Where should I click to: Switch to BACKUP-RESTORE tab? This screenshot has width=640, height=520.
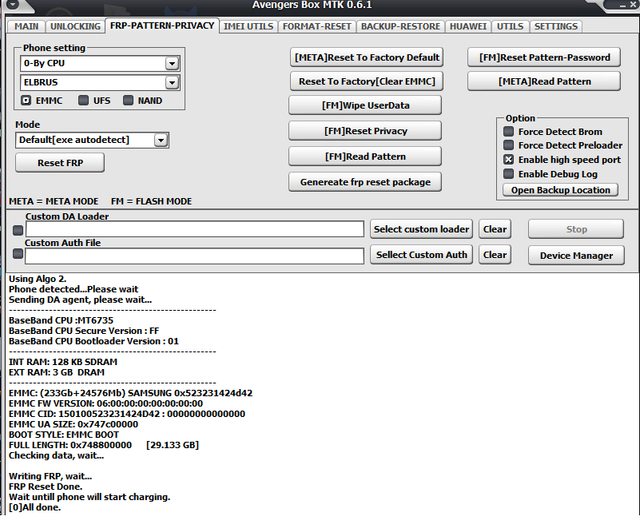pos(400,27)
